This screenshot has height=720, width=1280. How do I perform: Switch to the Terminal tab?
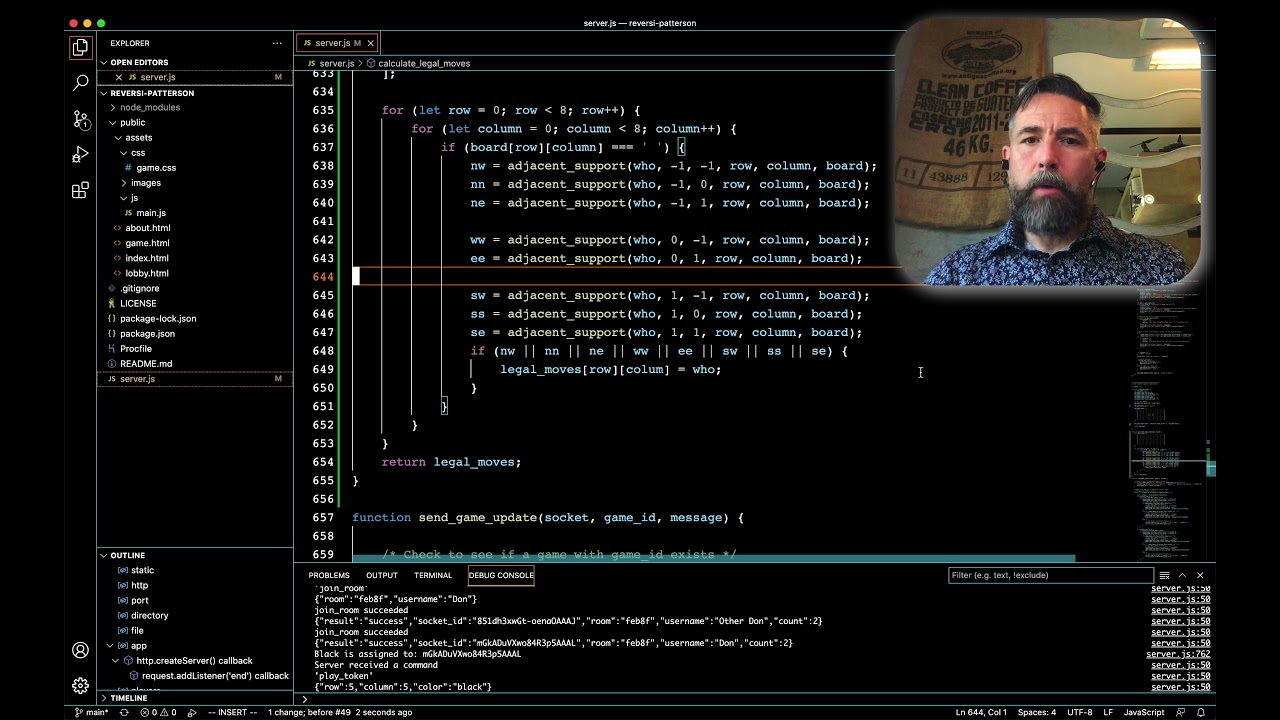click(433, 575)
